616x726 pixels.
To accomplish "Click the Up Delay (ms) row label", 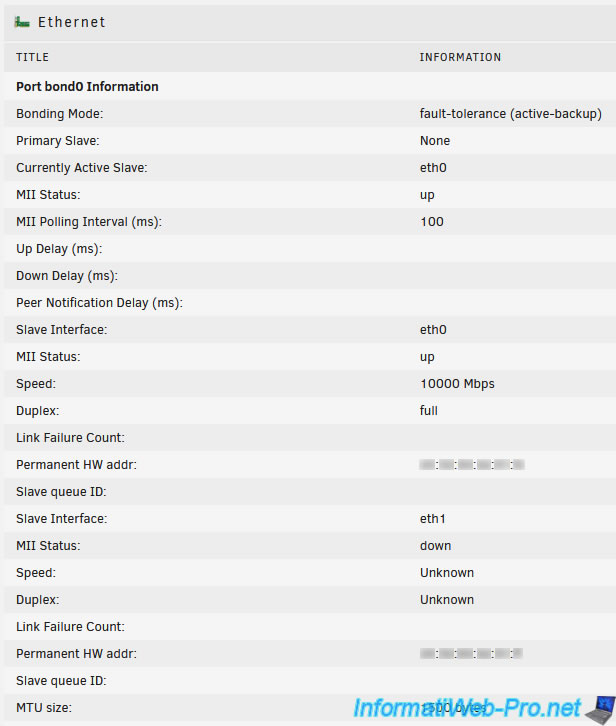I will pyautogui.click(x=59, y=249).
